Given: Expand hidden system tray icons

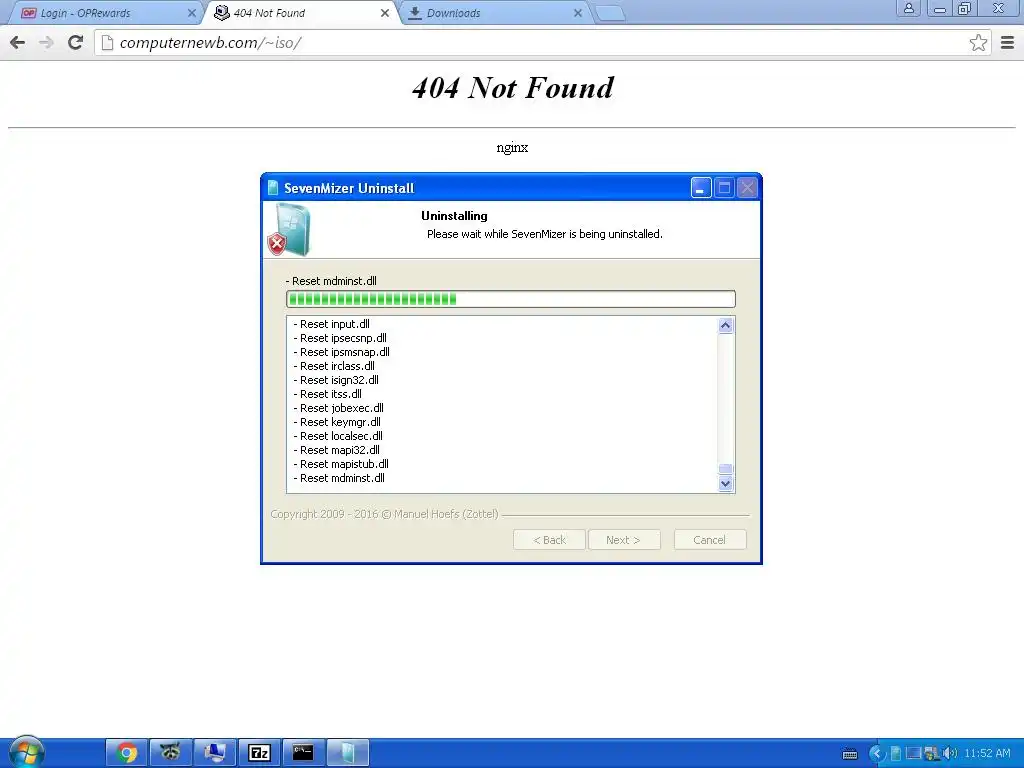Looking at the screenshot, I should pos(876,754).
